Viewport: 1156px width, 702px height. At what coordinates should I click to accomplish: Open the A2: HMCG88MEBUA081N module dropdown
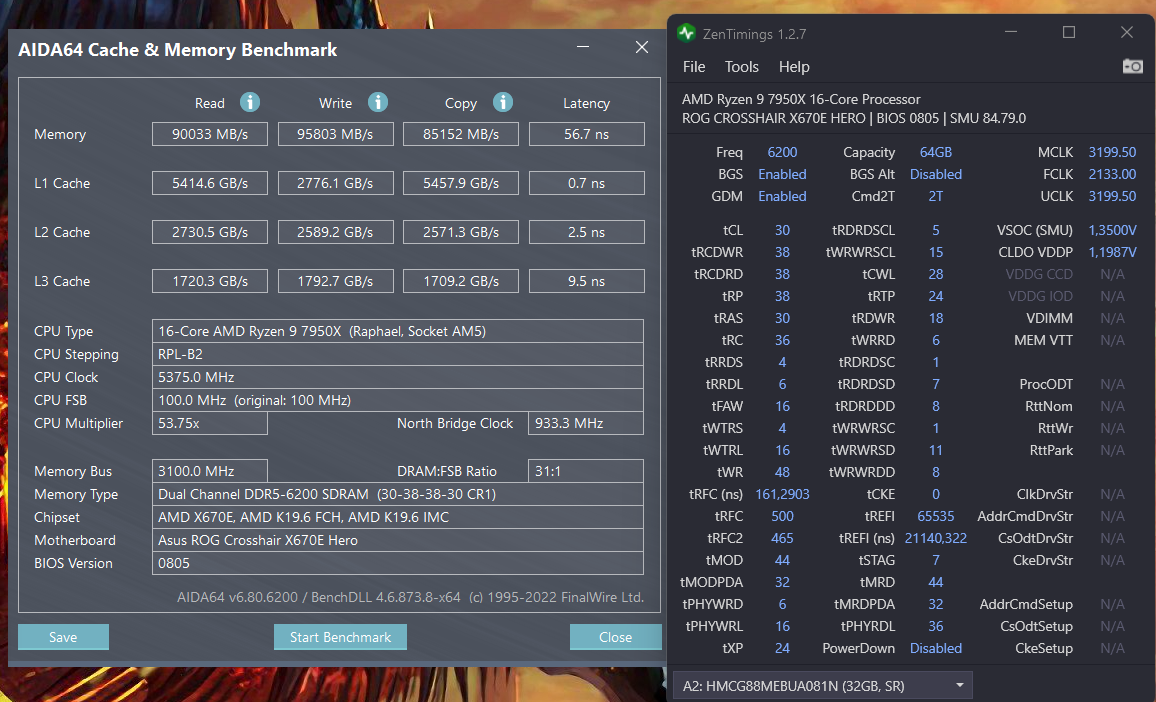(823, 686)
